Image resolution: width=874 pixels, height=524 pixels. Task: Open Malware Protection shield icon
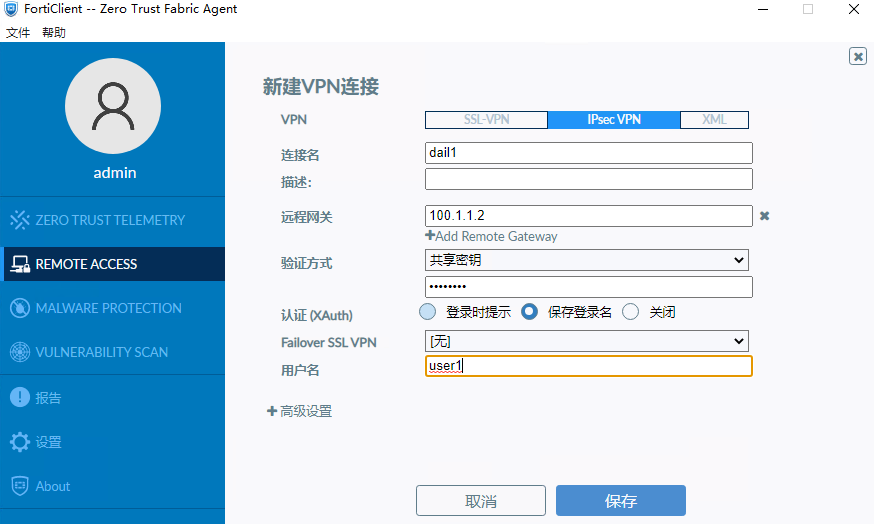click(19, 308)
